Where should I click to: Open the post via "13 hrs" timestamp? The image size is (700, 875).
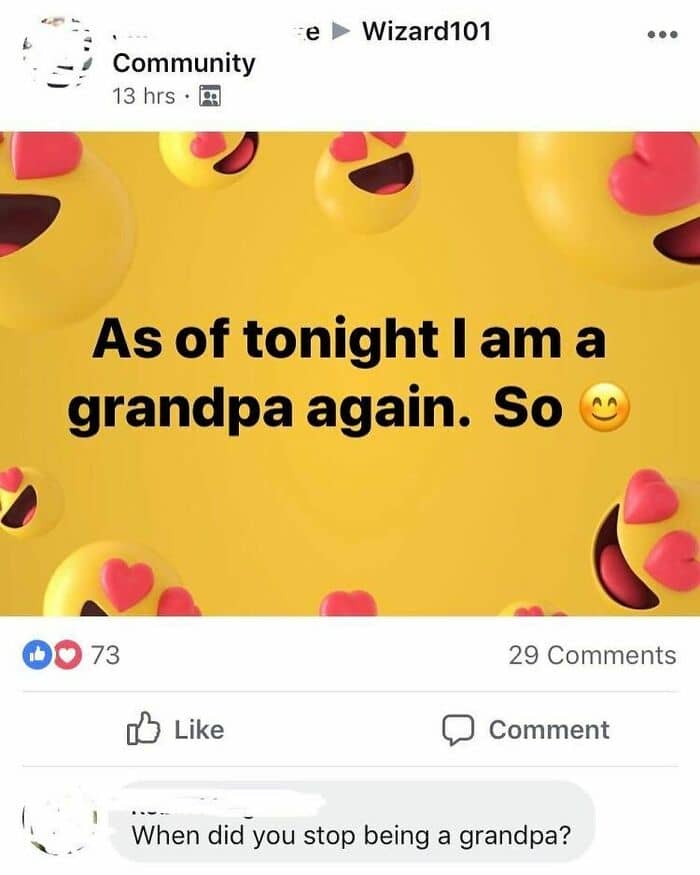143,96
